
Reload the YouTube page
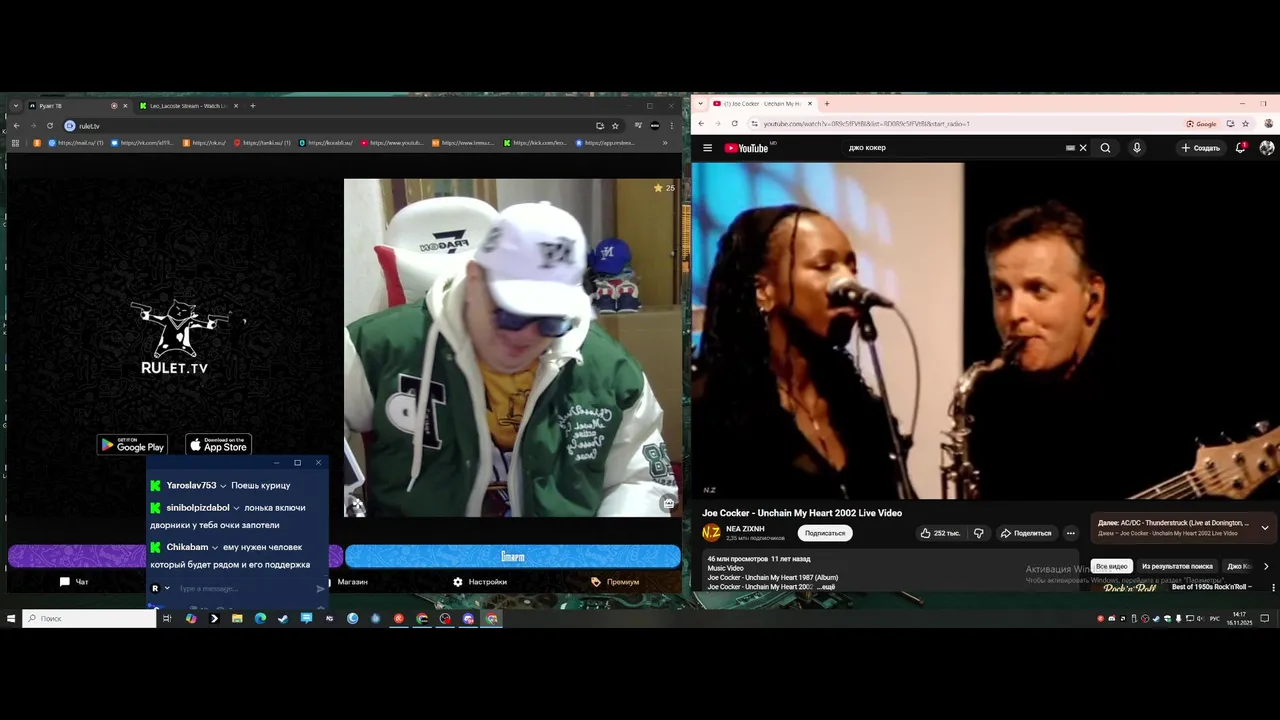734,124
